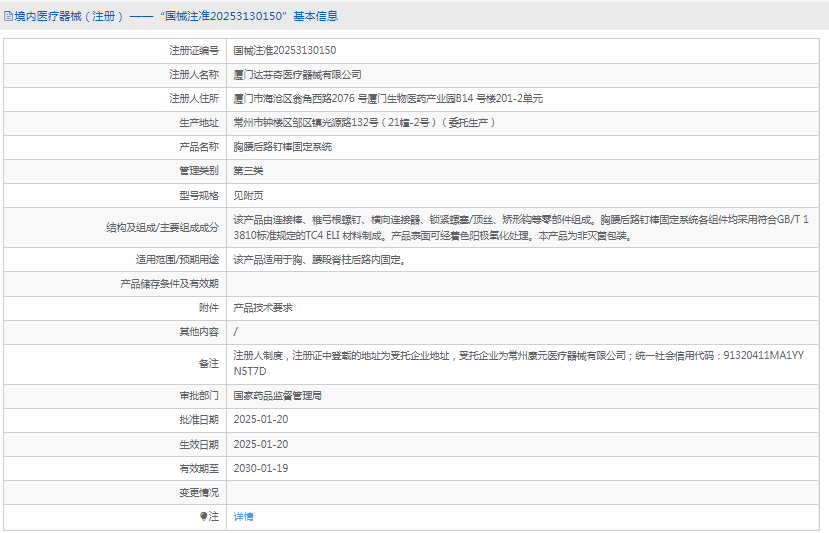Click the 备注 label

(209, 363)
